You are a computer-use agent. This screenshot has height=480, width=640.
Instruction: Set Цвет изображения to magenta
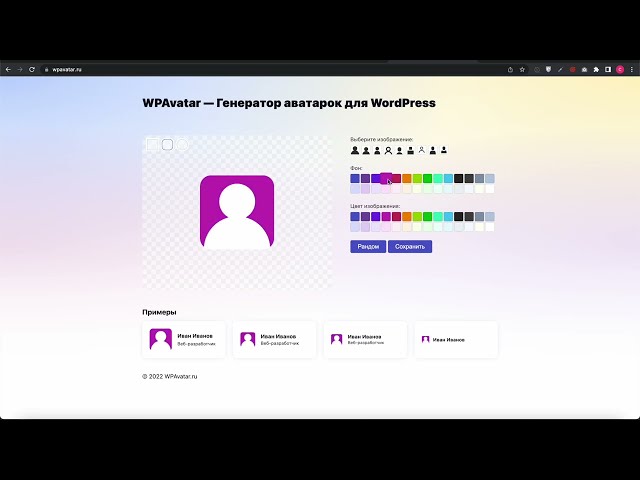(386, 216)
